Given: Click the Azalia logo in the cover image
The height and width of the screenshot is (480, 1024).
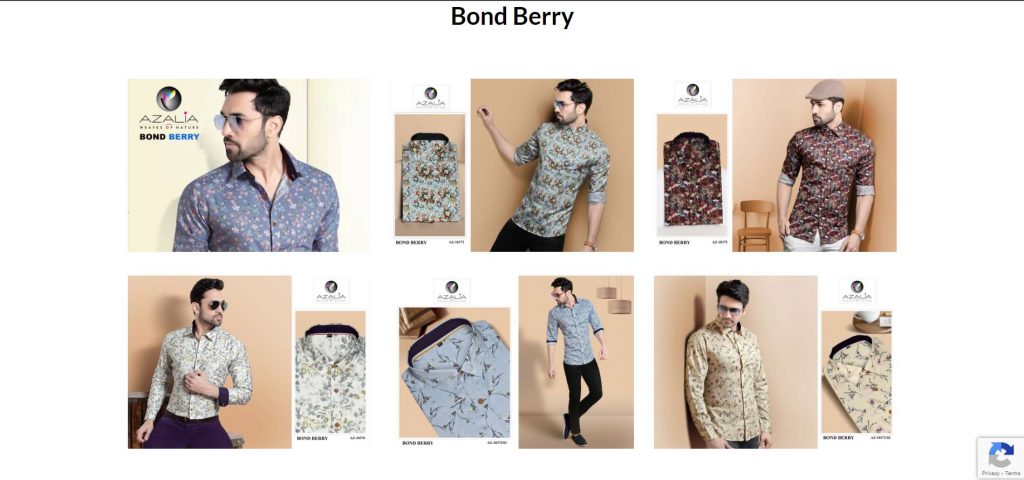Looking at the screenshot, I should click(168, 108).
